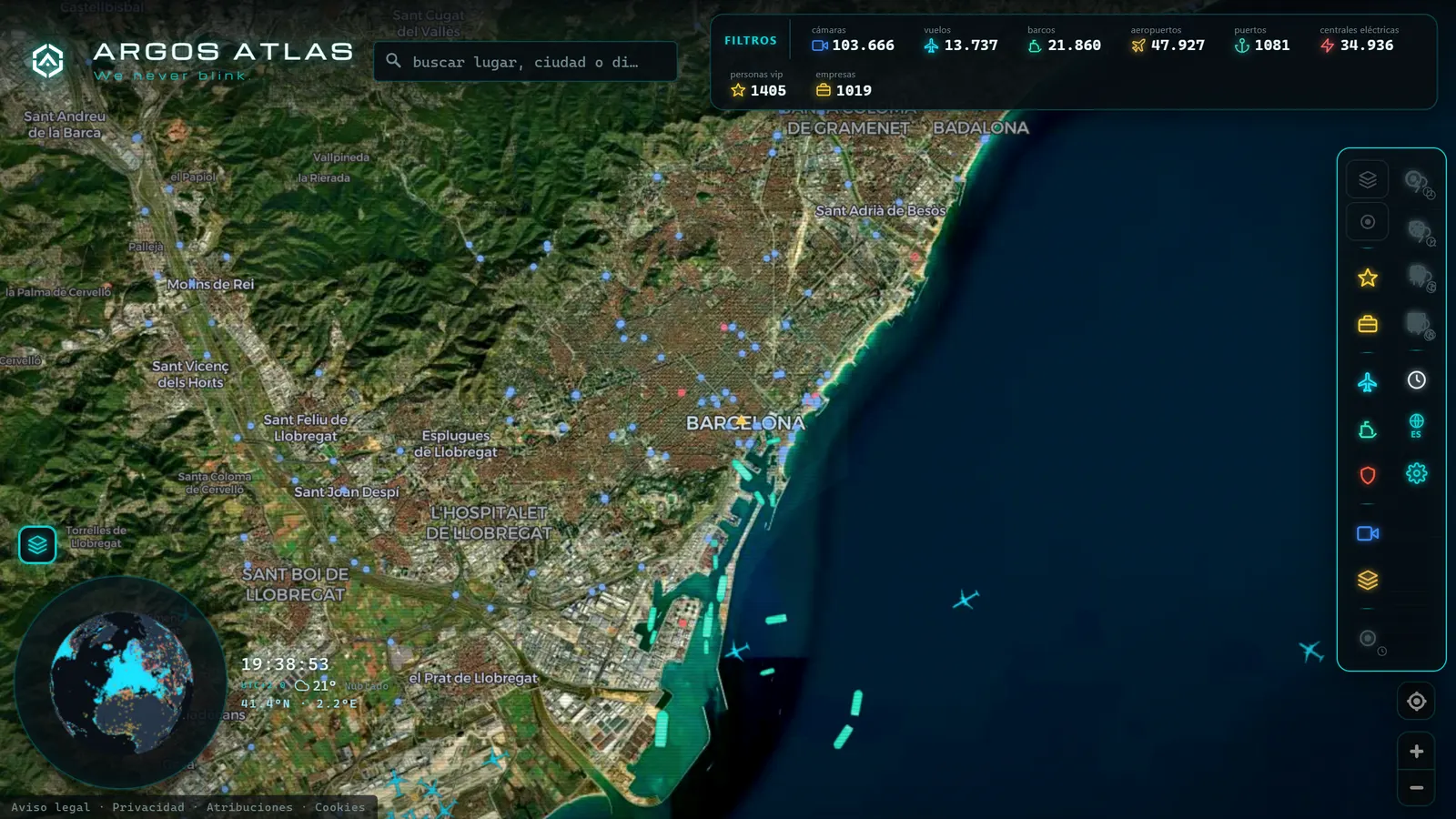Toggle the barcos filter showing 21.860
Image resolution: width=1456 pixels, height=819 pixels.
pos(1064,39)
